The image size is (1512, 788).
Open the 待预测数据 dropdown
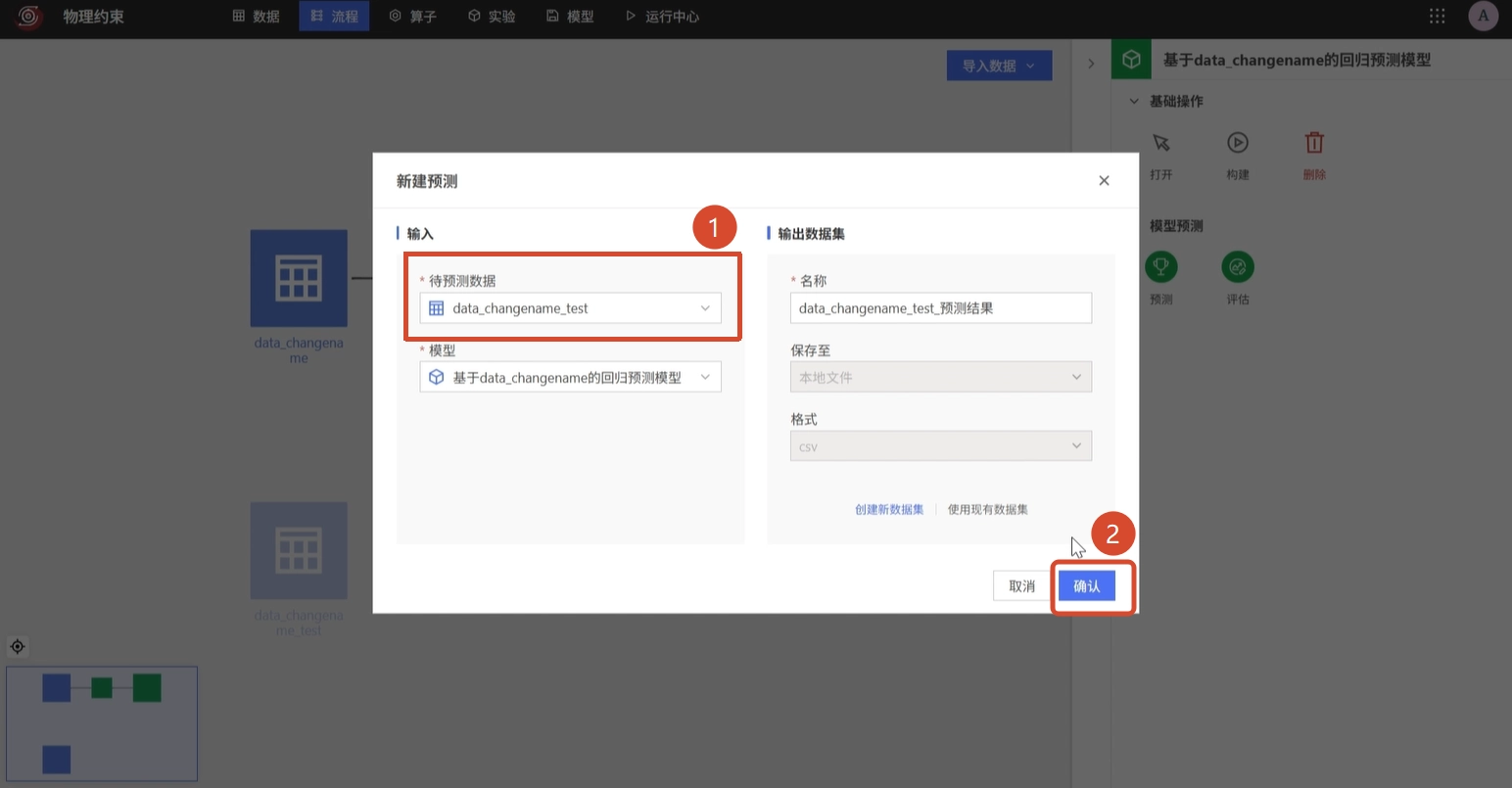pyautogui.click(x=570, y=308)
